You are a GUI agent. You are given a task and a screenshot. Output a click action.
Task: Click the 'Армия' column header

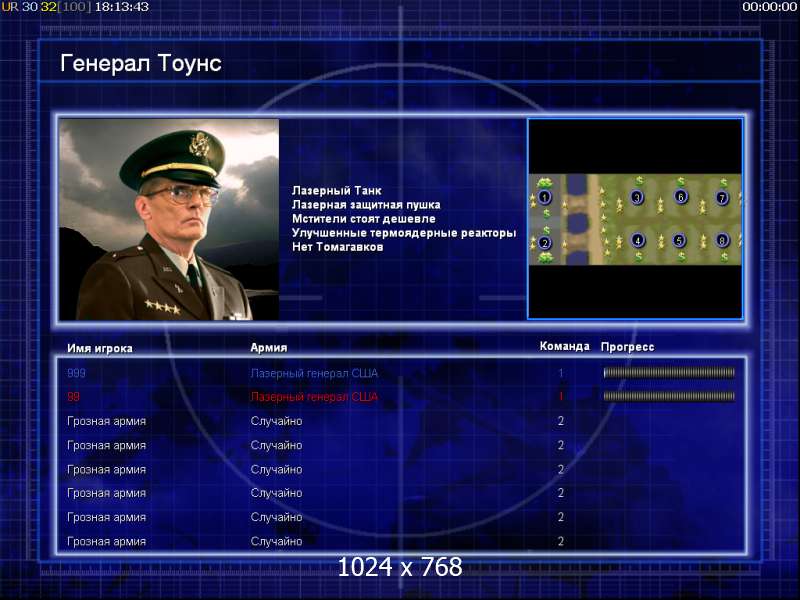click(x=269, y=347)
